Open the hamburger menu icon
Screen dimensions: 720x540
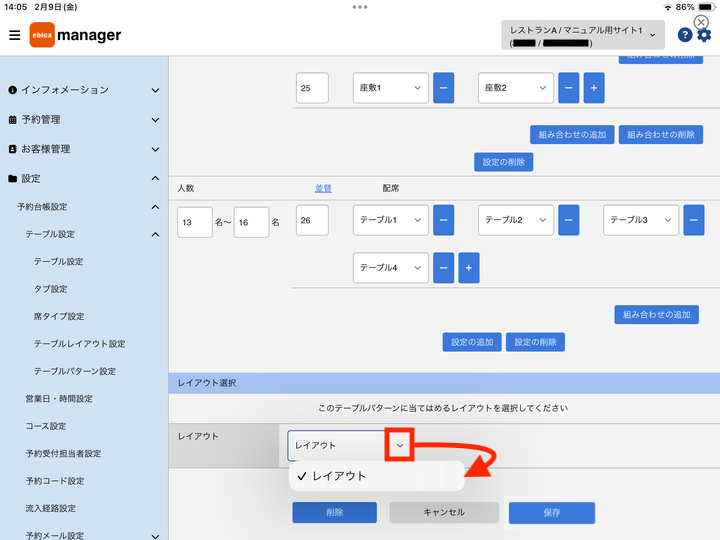[x=15, y=35]
